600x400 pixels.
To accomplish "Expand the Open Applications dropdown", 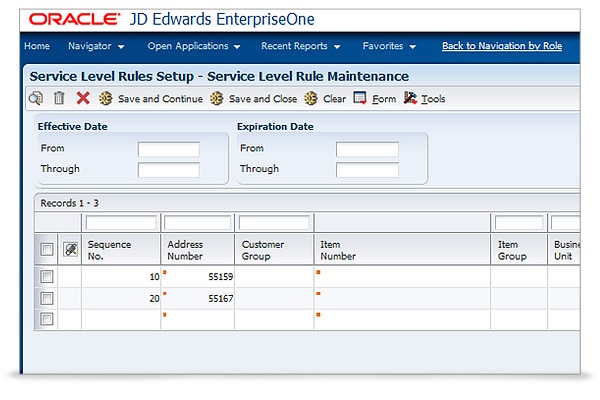I will [x=194, y=46].
